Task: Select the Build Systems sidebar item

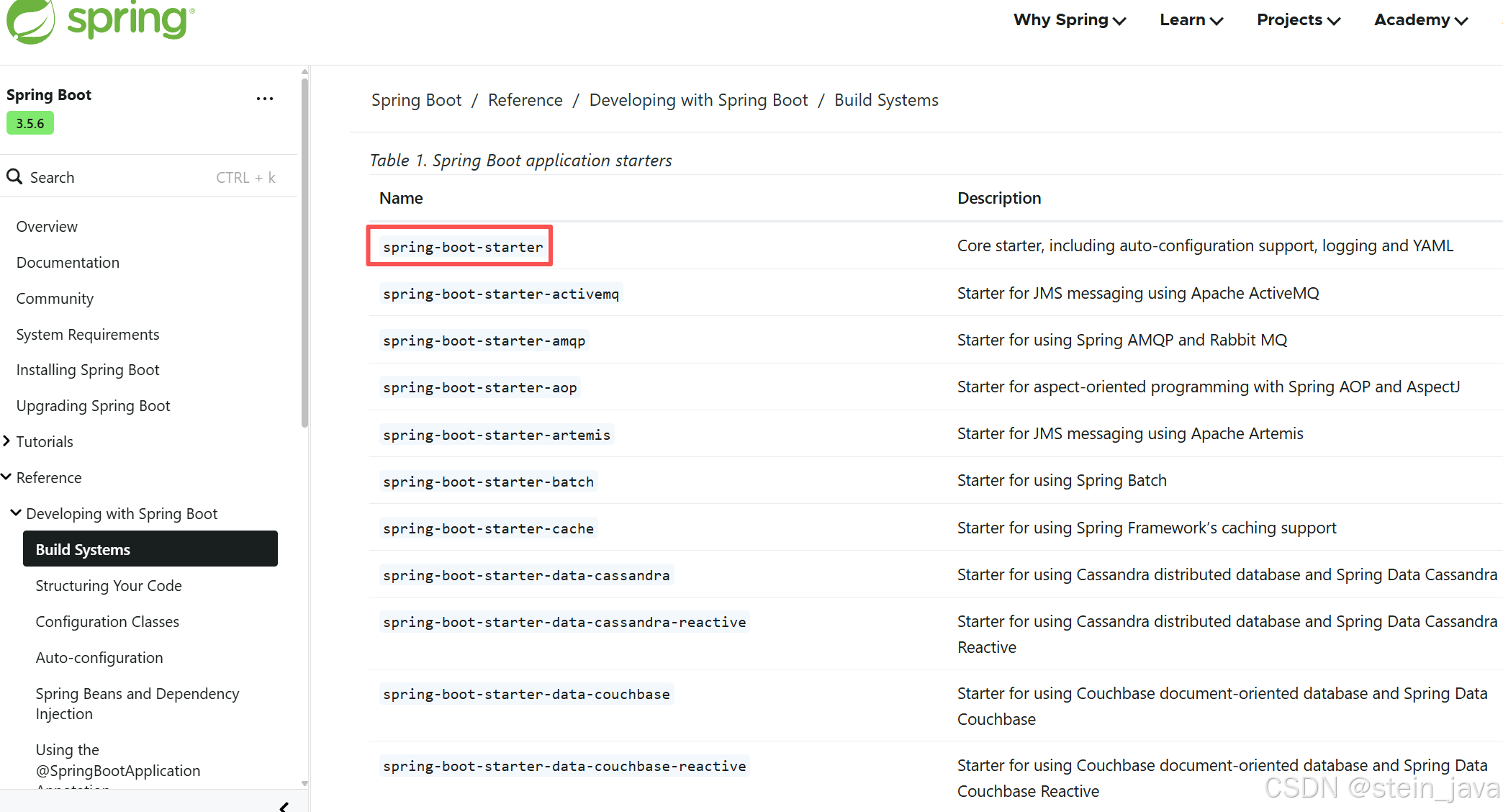Action: 150,549
